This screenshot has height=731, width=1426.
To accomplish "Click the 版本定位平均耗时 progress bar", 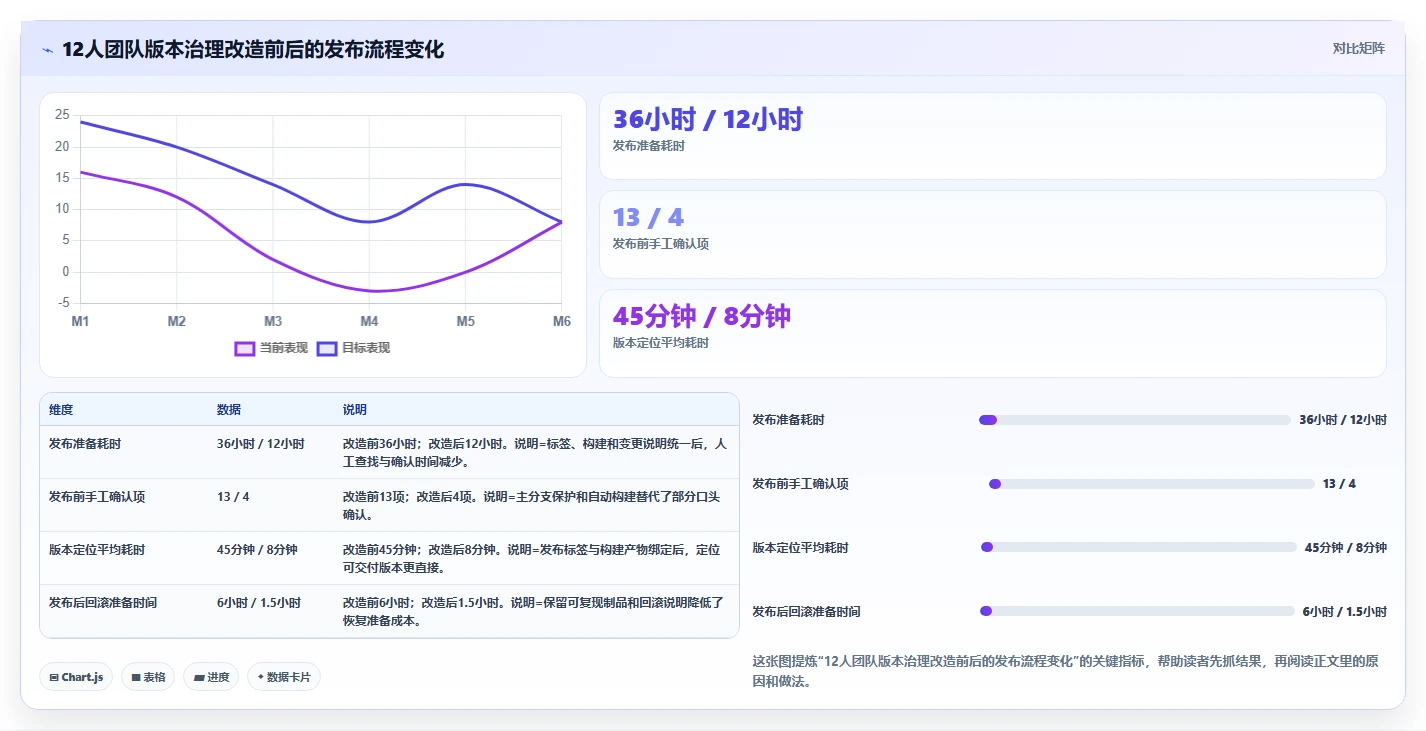I will (x=1139, y=547).
